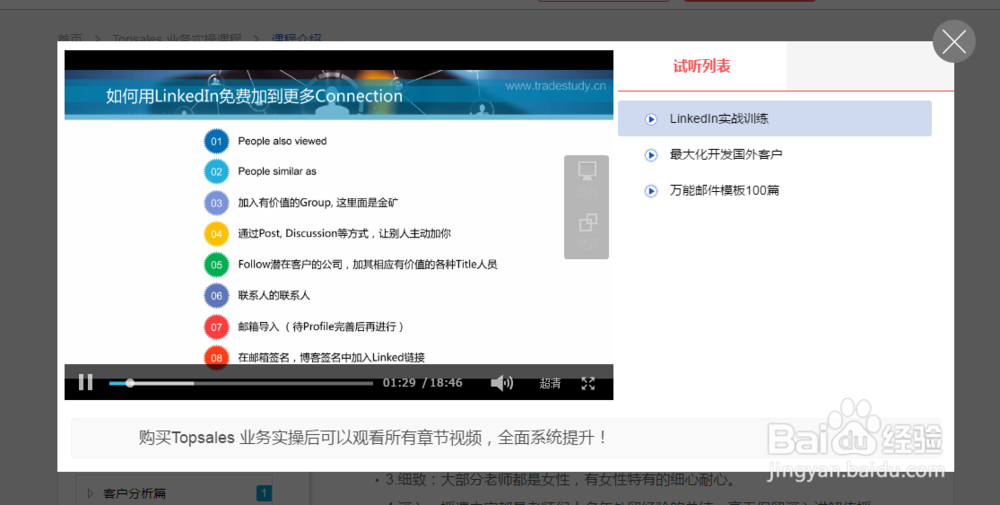This screenshot has height=505, width=1000.
Task: Play the LinkedIn实战训练 trial lesson
Action: click(x=774, y=118)
